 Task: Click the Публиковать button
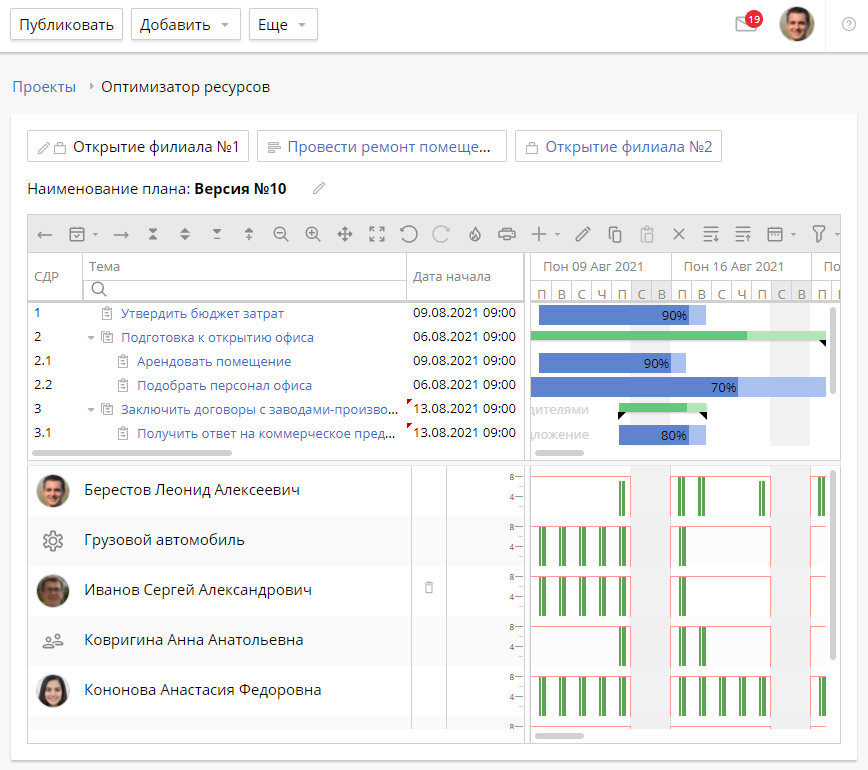[x=66, y=24]
